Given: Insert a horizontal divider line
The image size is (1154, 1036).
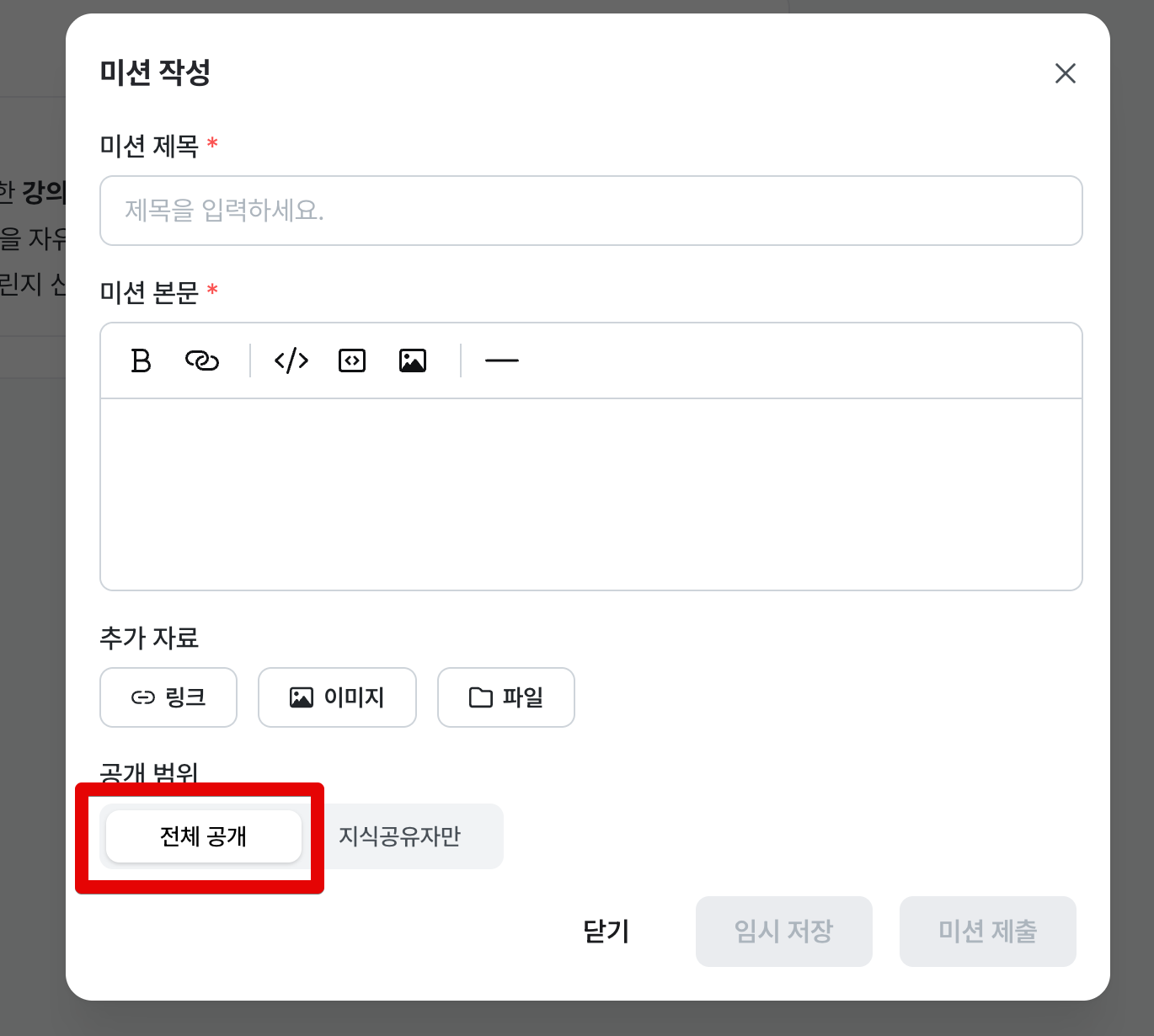Looking at the screenshot, I should (x=502, y=360).
